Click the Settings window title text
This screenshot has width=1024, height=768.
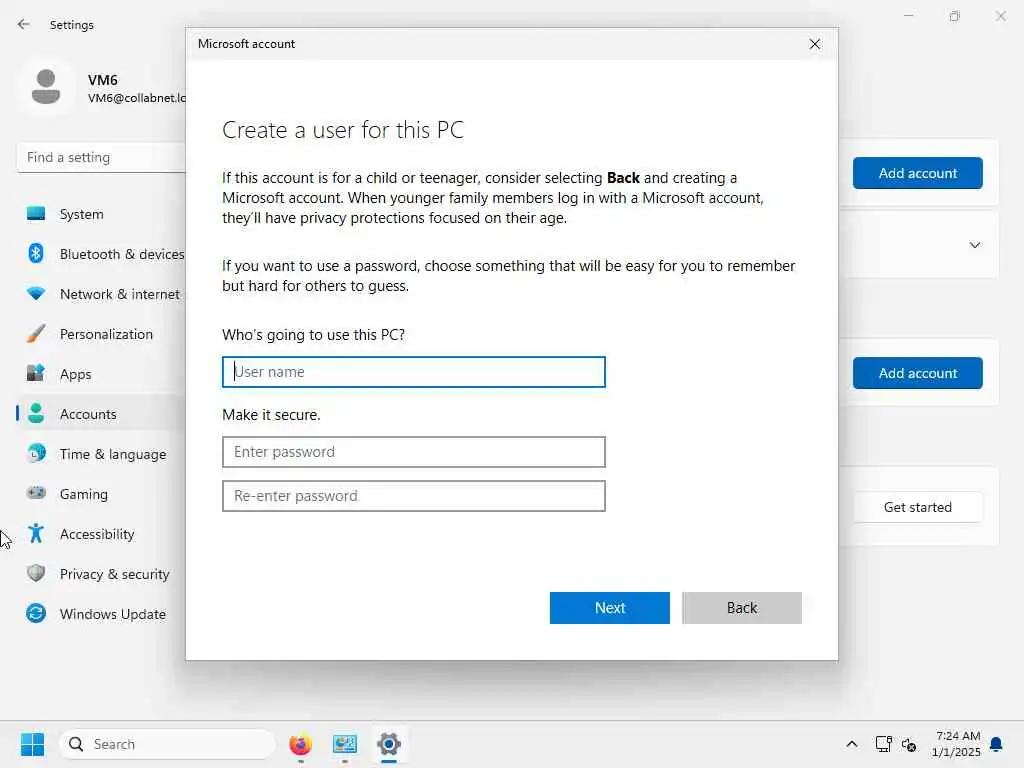(72, 25)
